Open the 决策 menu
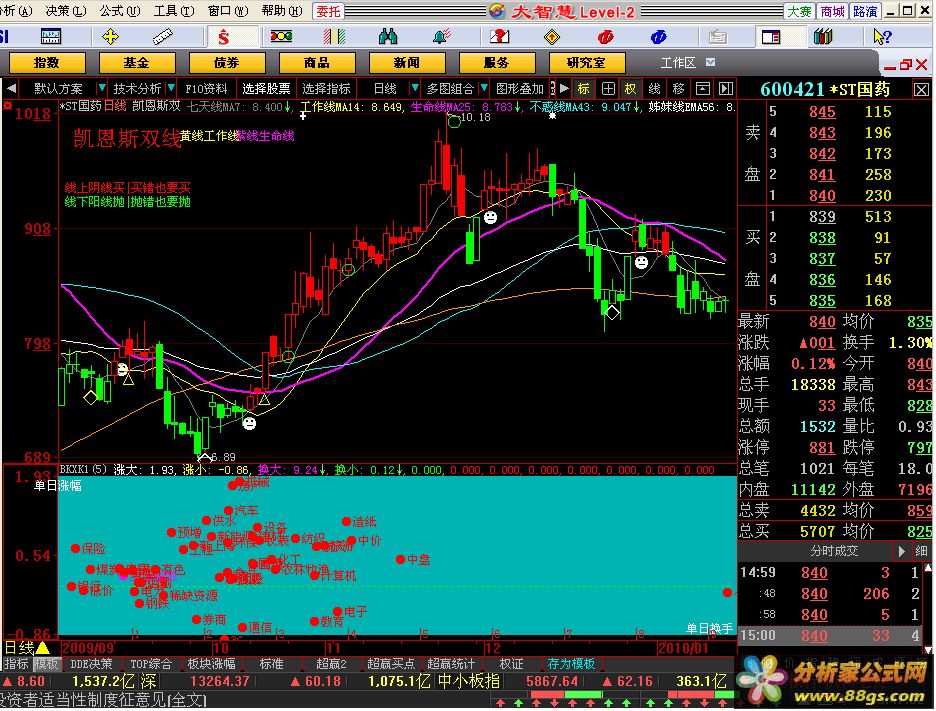The height and width of the screenshot is (711, 936). [x=66, y=11]
